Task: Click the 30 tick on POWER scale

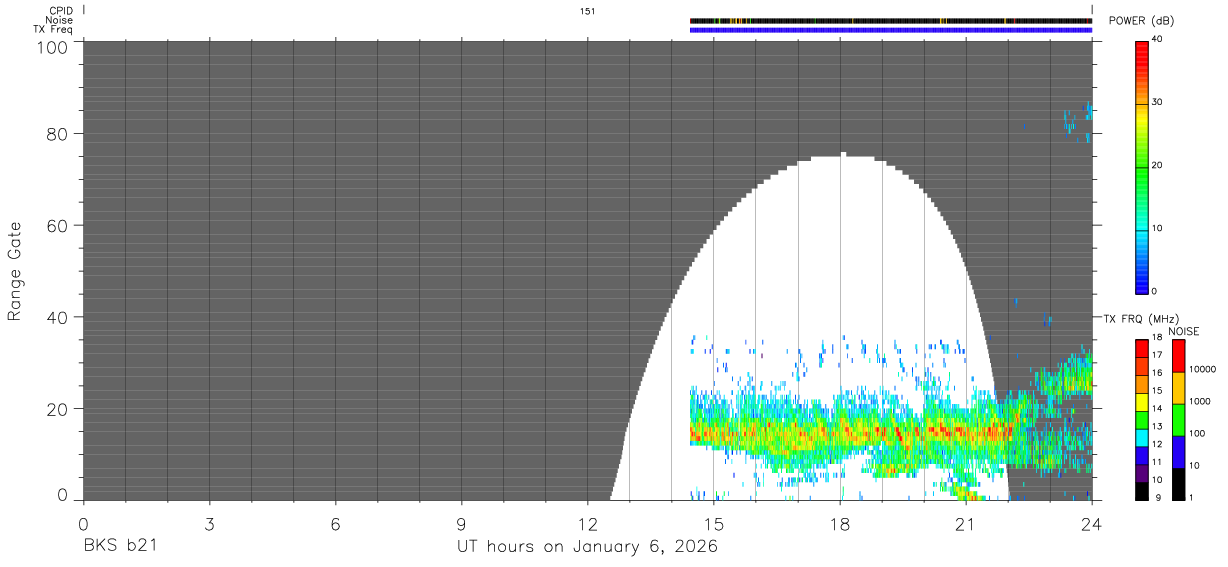Action: tap(1157, 102)
